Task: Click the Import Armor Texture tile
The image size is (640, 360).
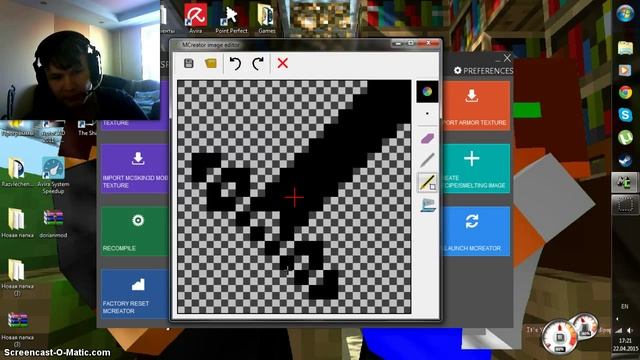Action: coord(476,106)
